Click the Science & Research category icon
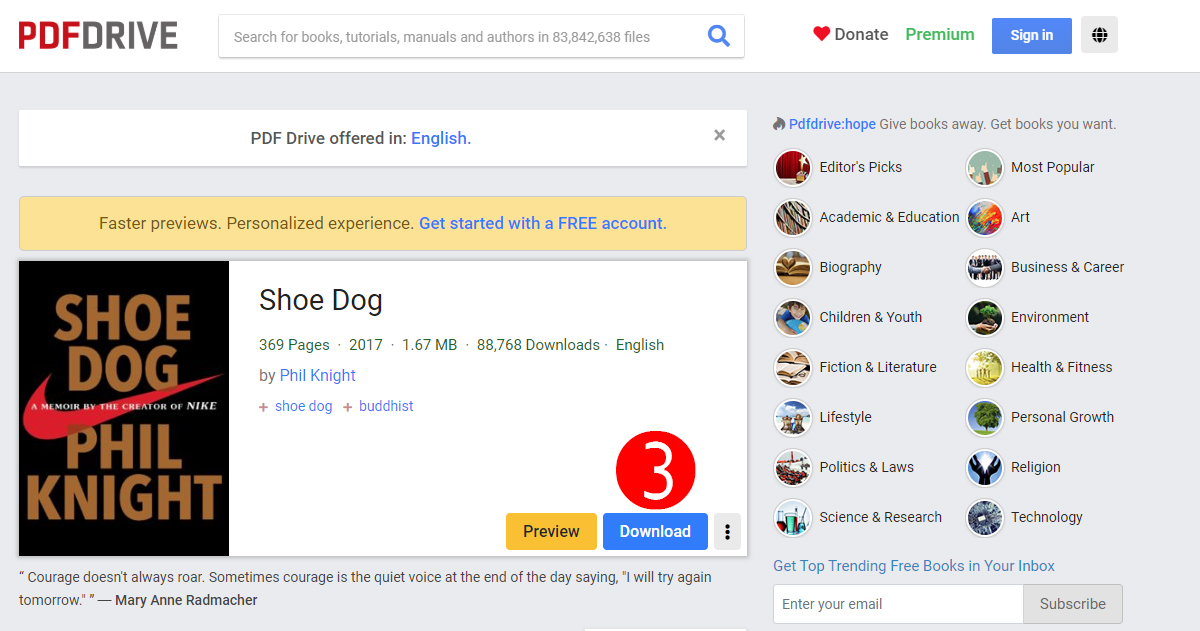1200x631 pixels. click(x=793, y=517)
